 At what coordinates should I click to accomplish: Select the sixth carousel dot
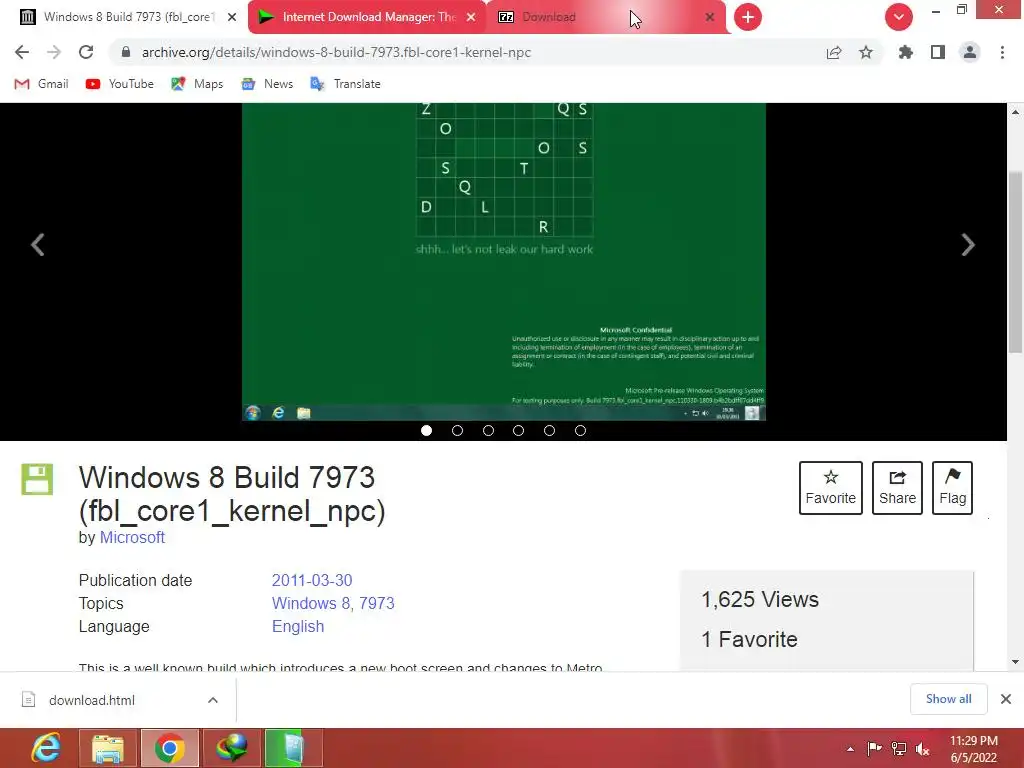[580, 430]
